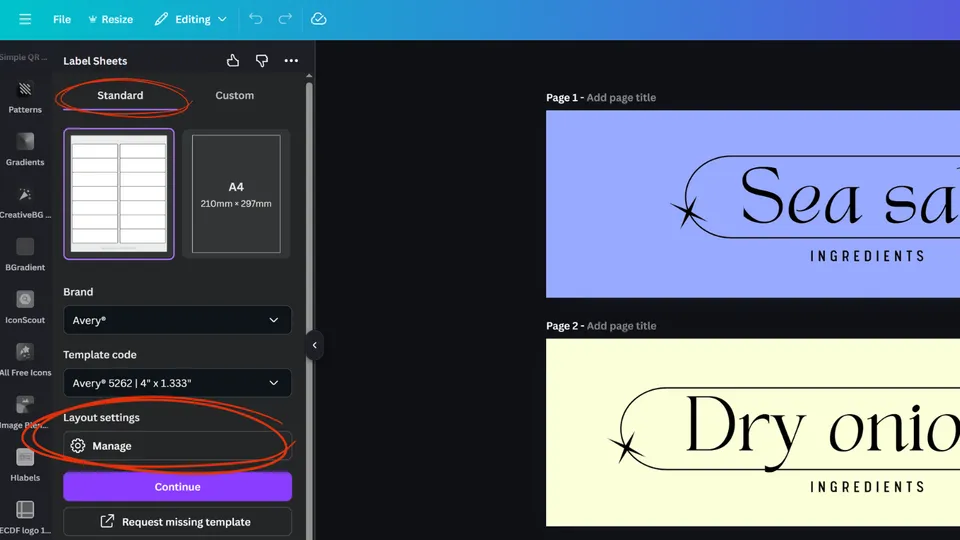Redo the last action
This screenshot has height=540, width=960.
(x=285, y=19)
